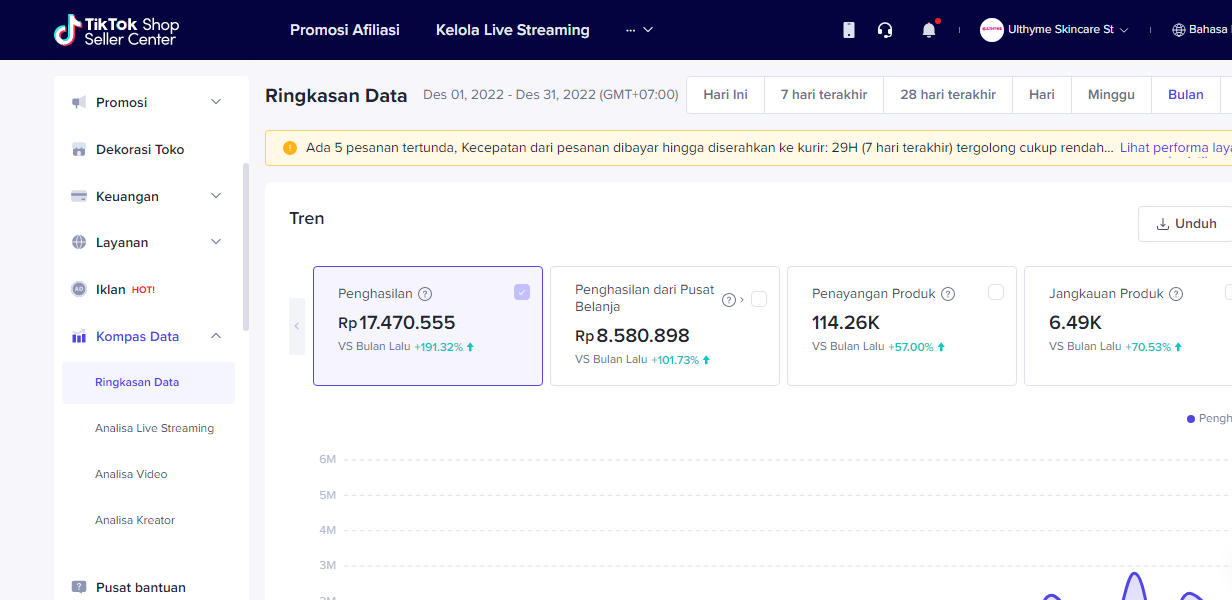Select the 7 hari terakhir tab
The width and height of the screenshot is (1232, 600).
[x=824, y=95]
